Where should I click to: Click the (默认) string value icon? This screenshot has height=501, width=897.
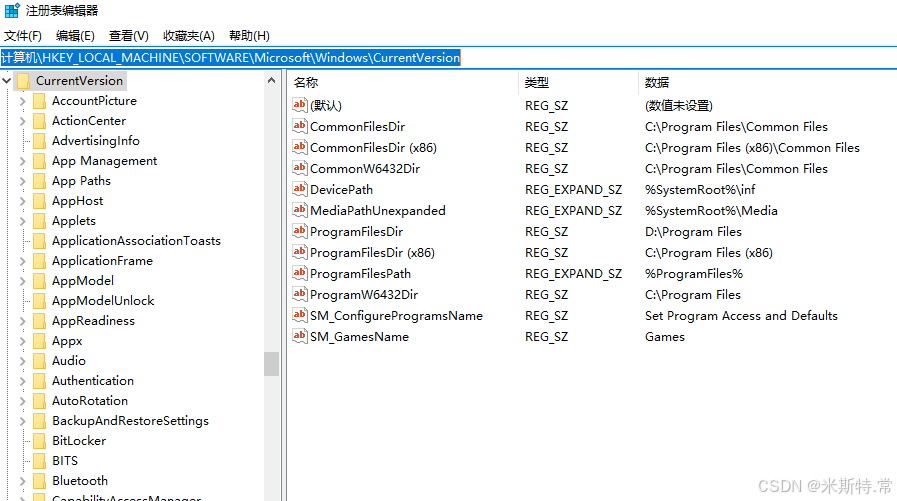coord(300,105)
